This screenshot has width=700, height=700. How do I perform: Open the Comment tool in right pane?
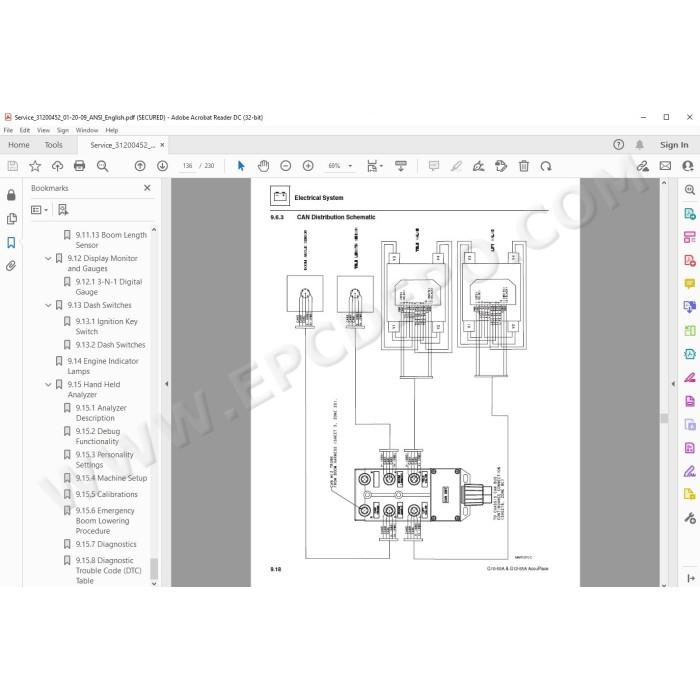click(690, 284)
